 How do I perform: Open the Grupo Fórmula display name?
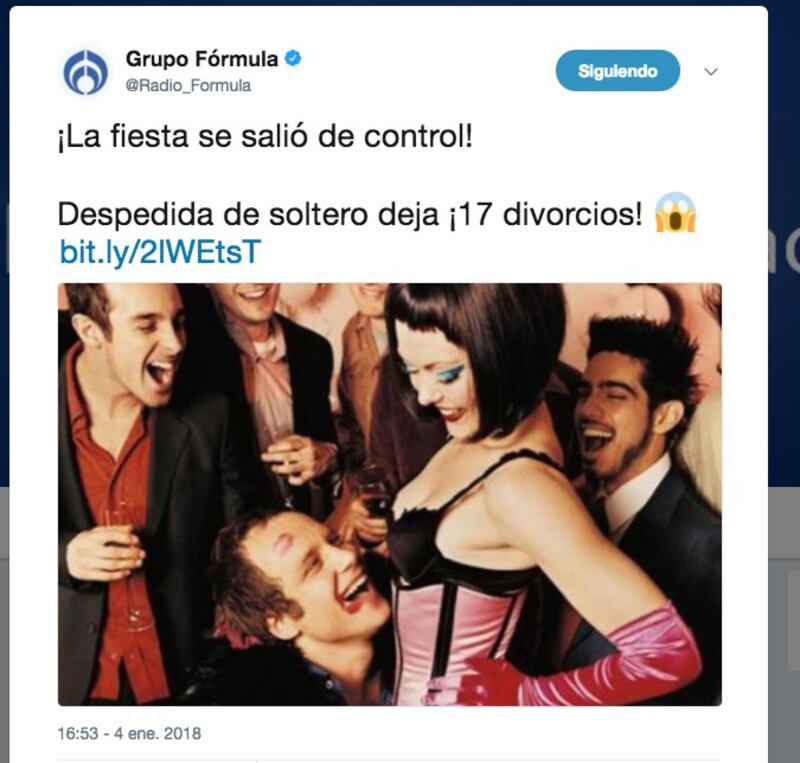[202, 59]
